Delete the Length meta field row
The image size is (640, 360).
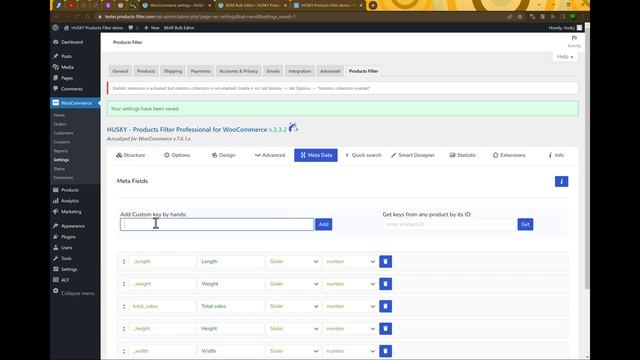pos(385,261)
